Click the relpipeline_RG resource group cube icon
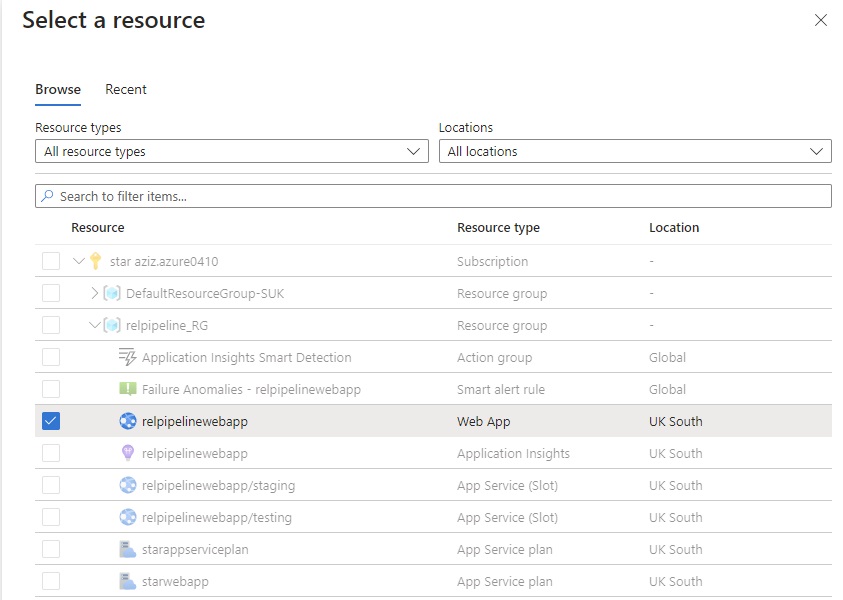Image resolution: width=843 pixels, height=600 pixels. click(112, 325)
